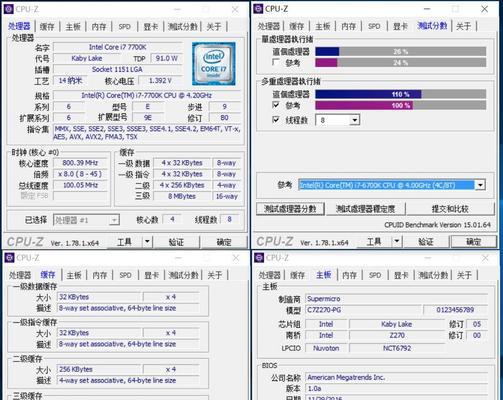Select 关于 tab in benchmark window
Image resolution: width=503 pixels, height=400 pixels.
point(464,26)
